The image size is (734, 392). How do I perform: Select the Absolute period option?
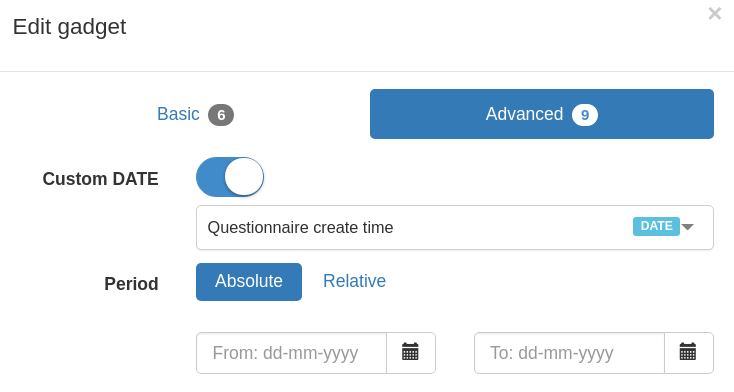click(249, 282)
